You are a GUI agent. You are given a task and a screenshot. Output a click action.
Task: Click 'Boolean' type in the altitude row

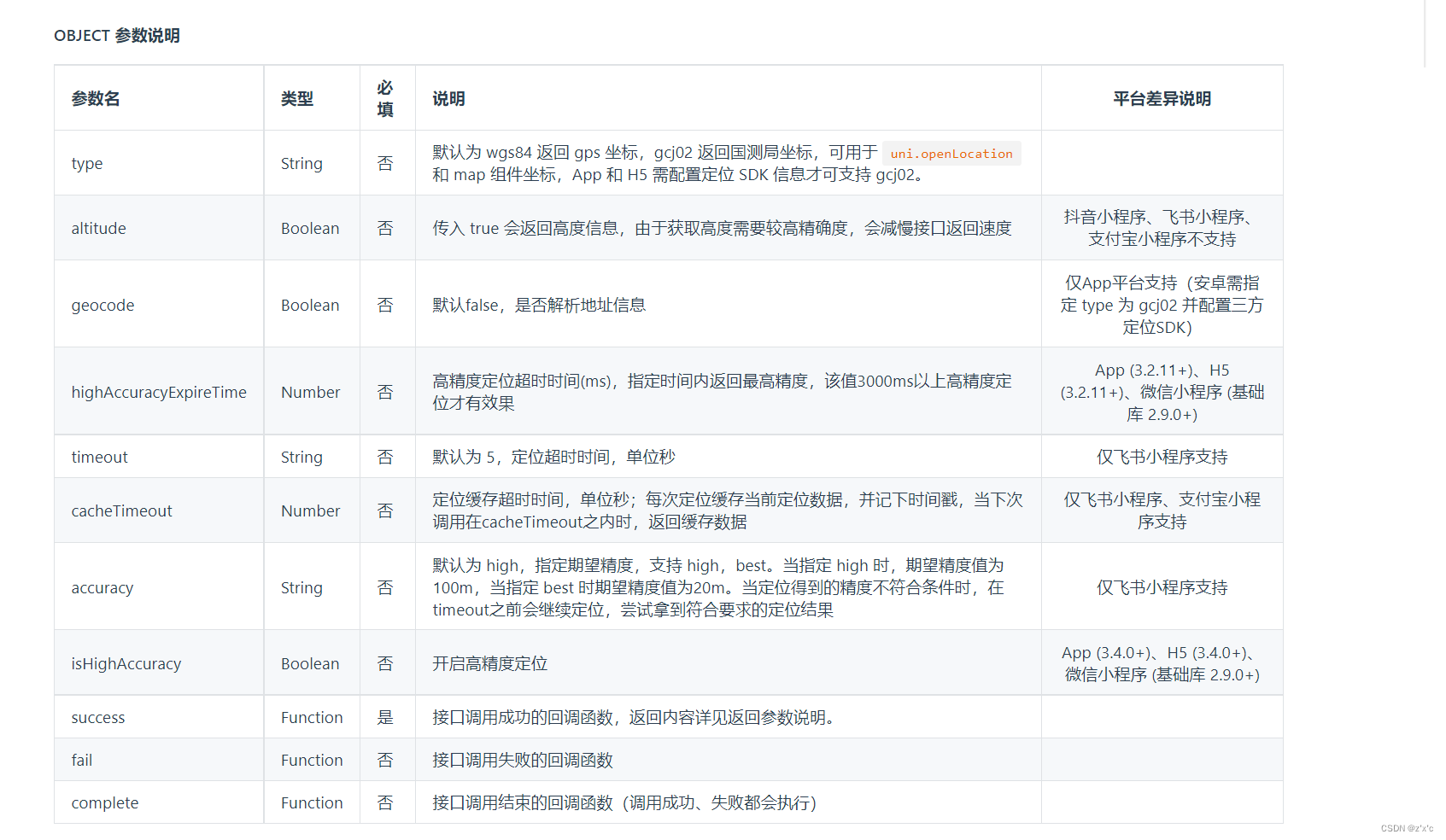(x=310, y=228)
